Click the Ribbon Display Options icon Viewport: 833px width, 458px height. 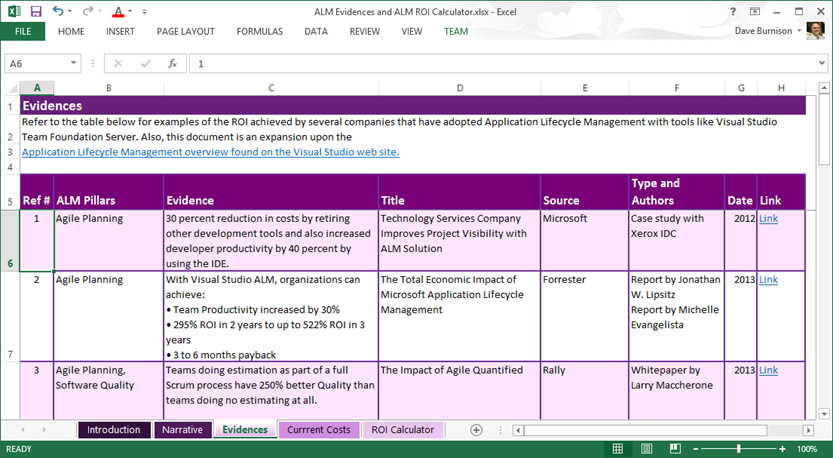[x=754, y=11]
